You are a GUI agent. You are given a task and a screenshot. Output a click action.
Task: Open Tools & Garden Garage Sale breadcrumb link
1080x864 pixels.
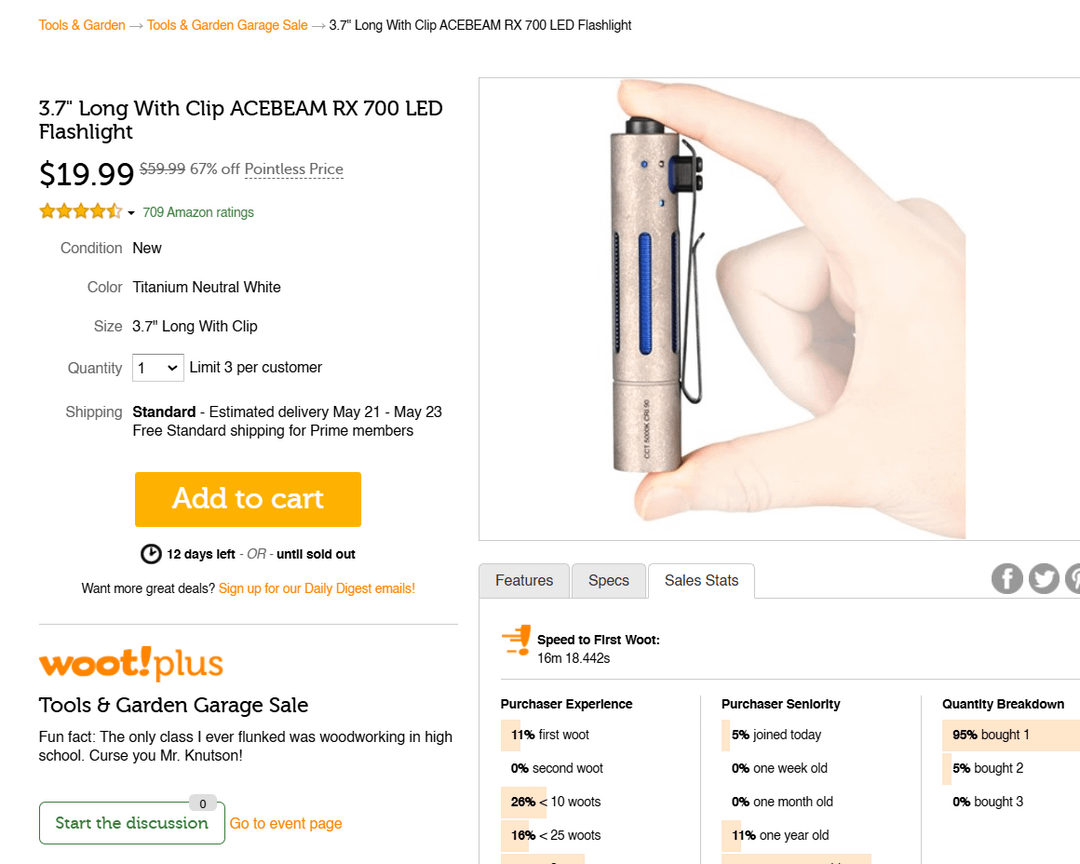coord(227,25)
